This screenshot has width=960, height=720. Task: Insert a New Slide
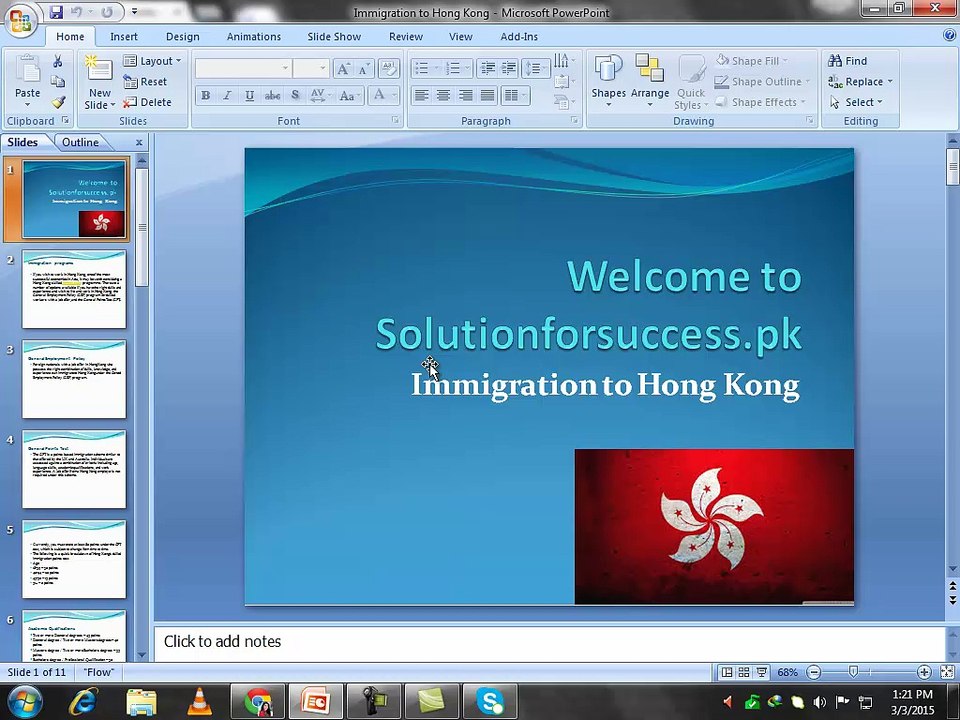pos(99,82)
